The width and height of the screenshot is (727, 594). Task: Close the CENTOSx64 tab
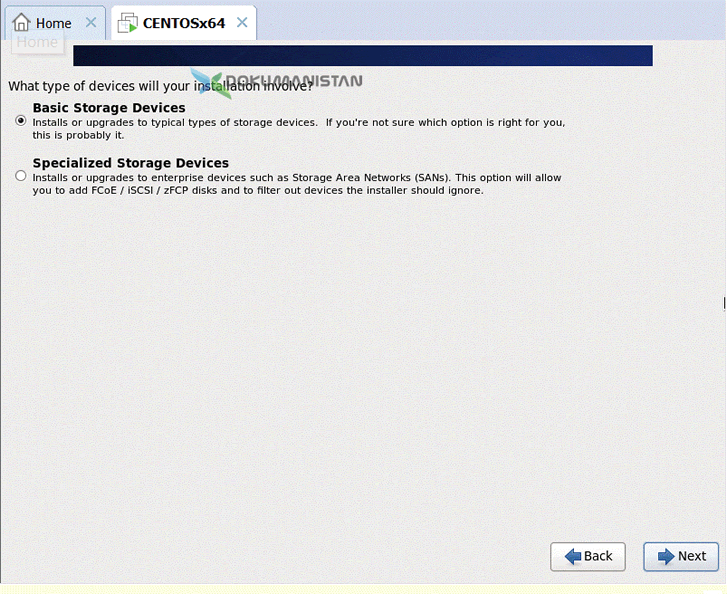(242, 22)
